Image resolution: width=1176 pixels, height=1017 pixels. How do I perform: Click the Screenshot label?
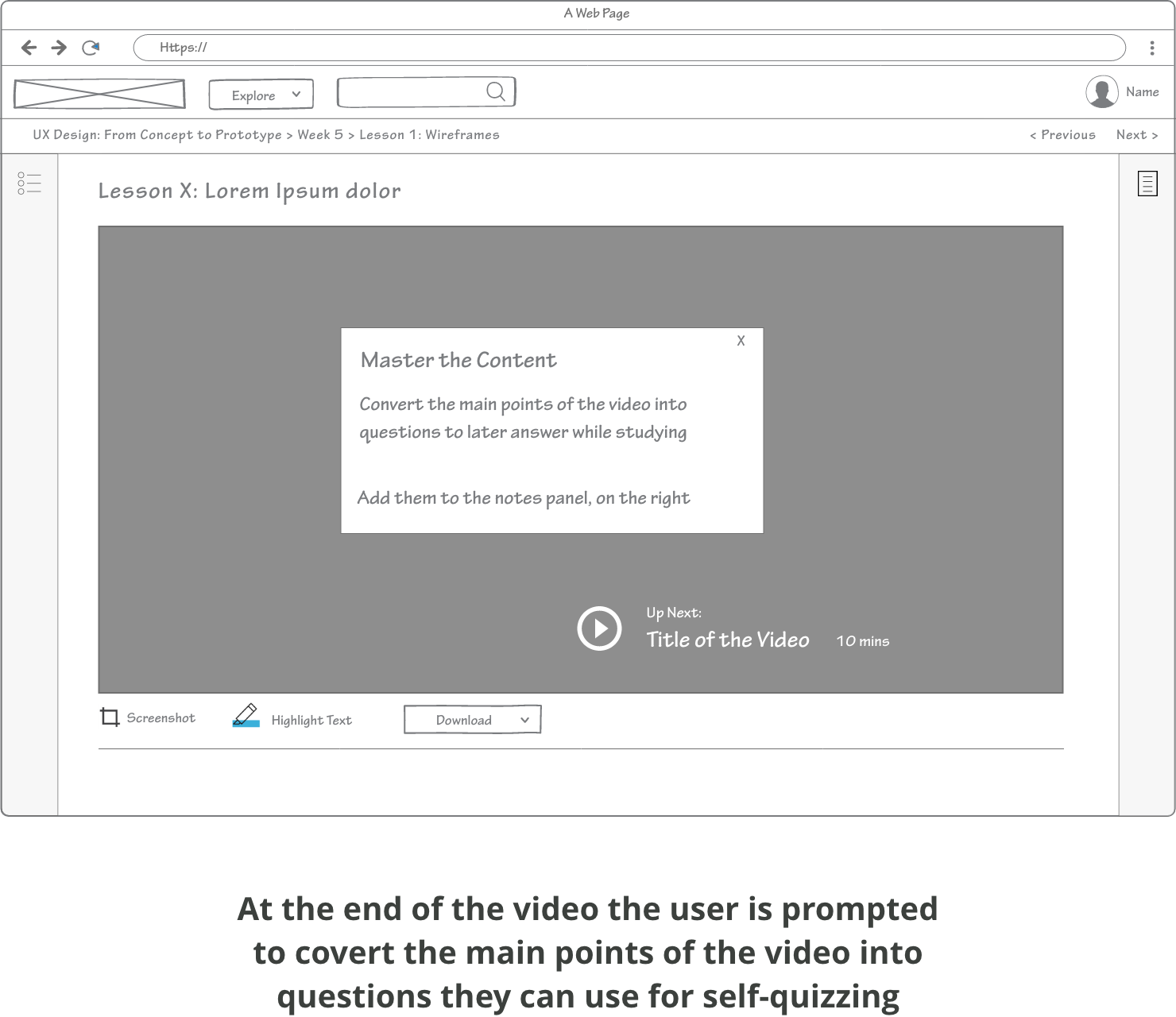161,718
